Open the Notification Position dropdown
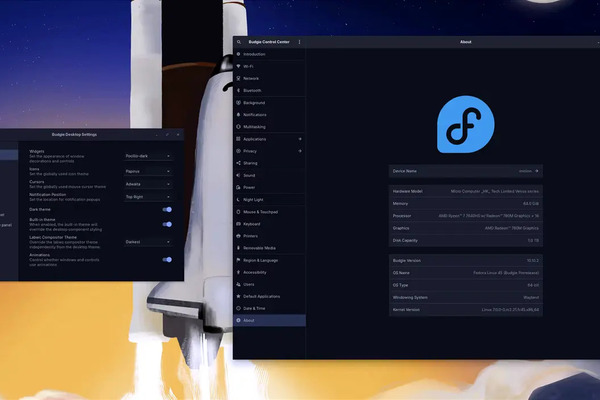 coord(148,197)
